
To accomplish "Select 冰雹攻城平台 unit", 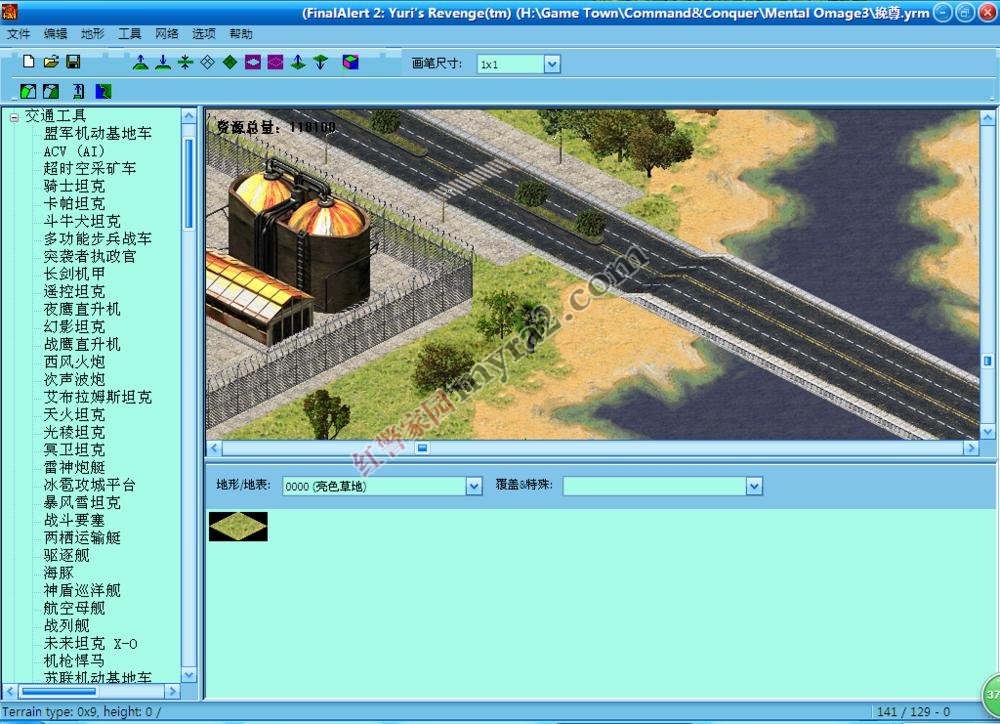I will [90, 485].
